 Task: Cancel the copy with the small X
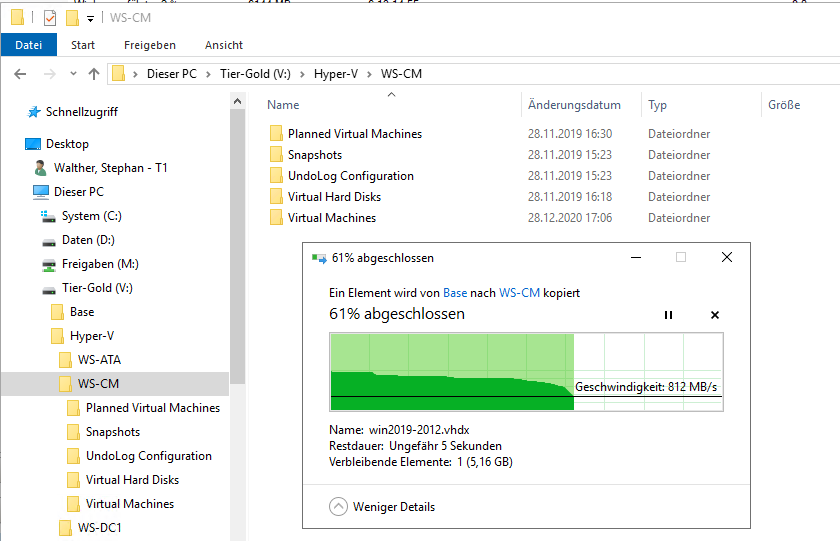coord(715,315)
